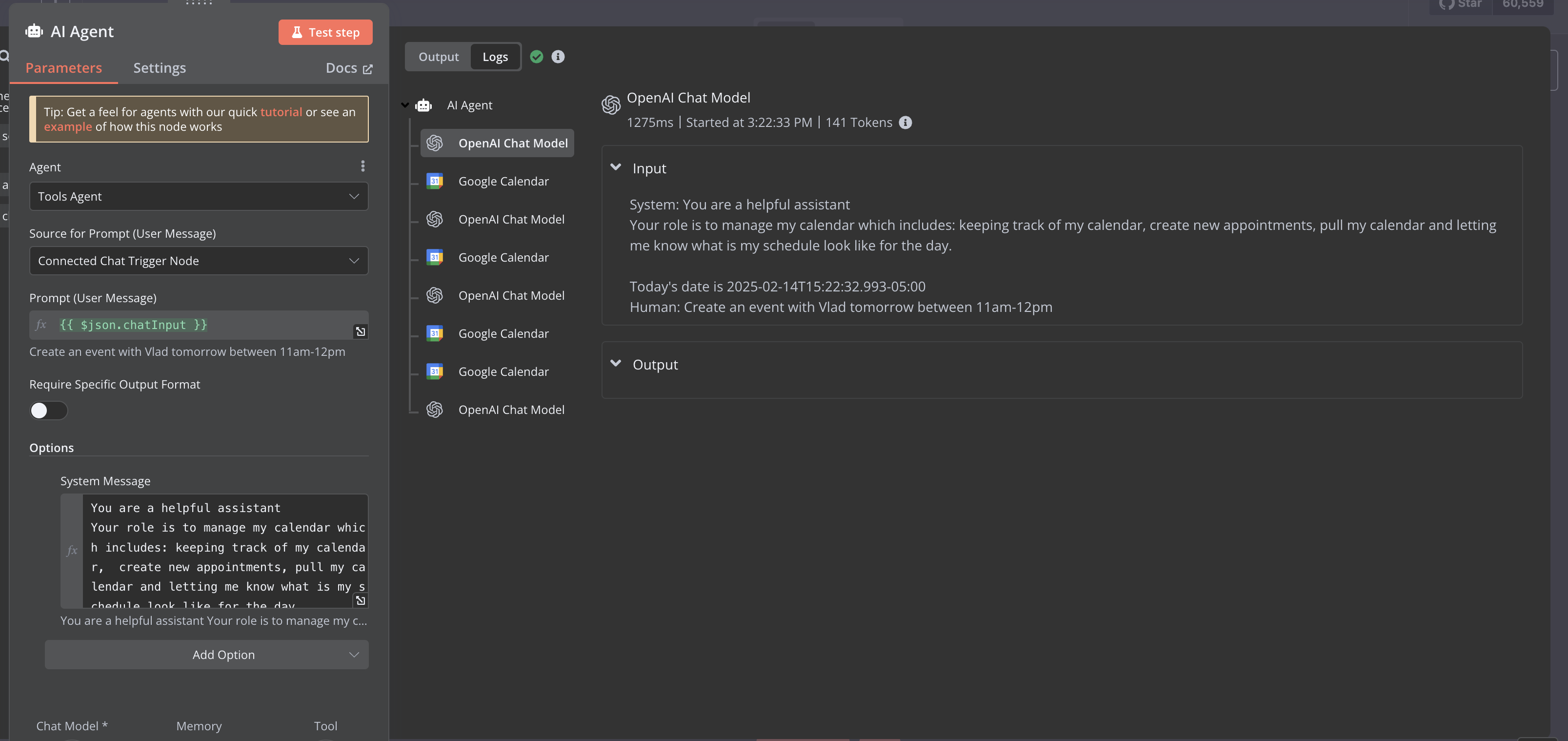Screen dimensions: 1568x741
Task: Click the search icon in the background sidebar
Action: click(4, 56)
